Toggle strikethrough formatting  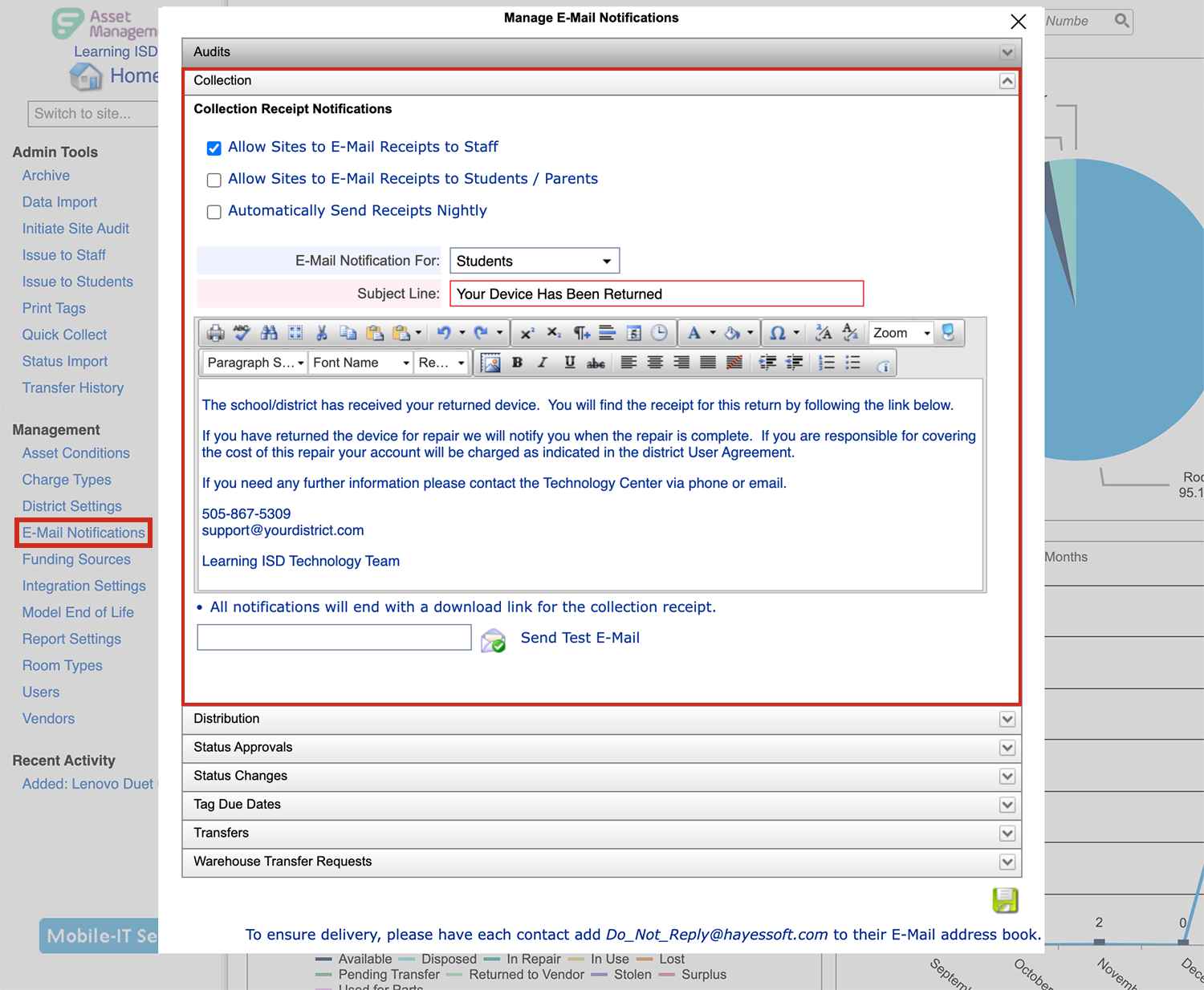click(x=596, y=363)
